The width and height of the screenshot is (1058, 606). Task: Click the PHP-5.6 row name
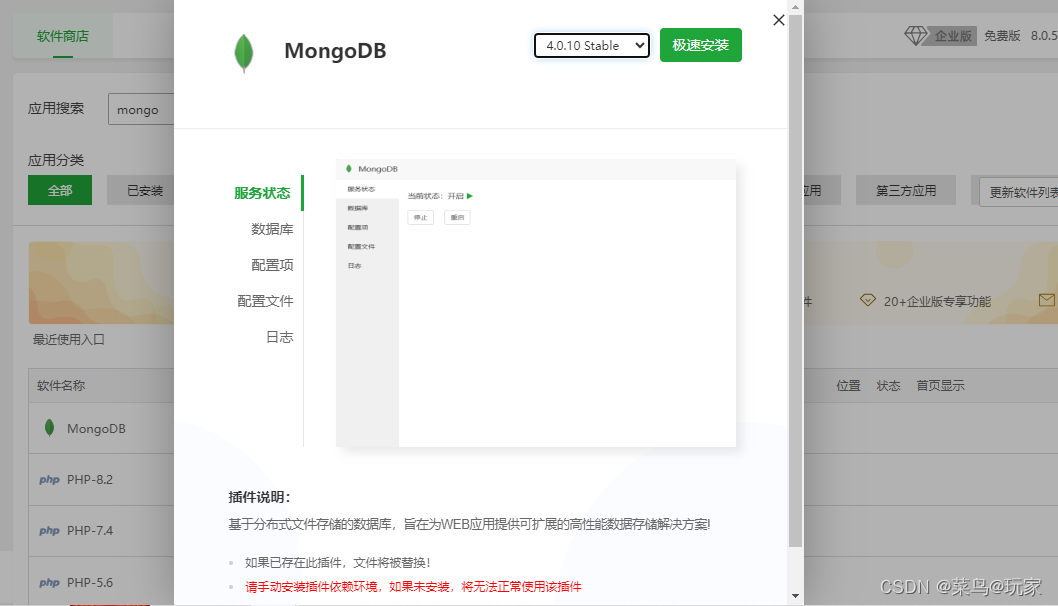point(90,582)
